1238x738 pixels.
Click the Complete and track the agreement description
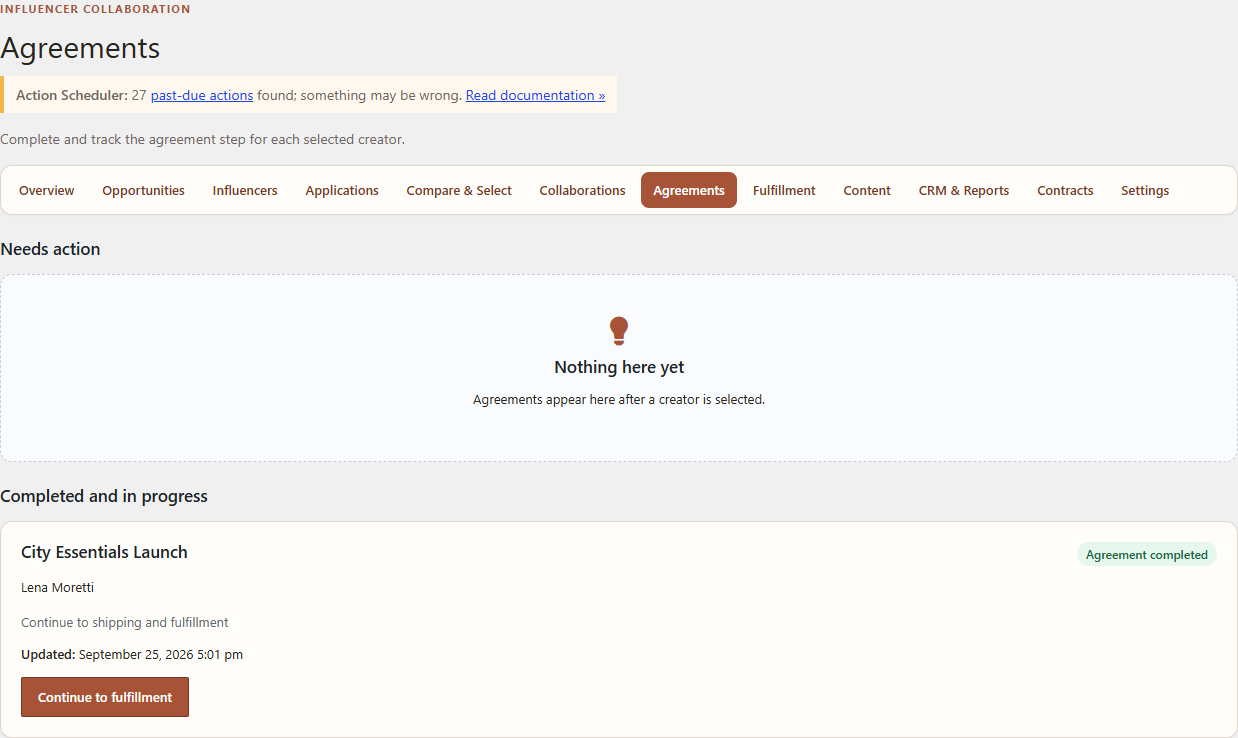202,139
